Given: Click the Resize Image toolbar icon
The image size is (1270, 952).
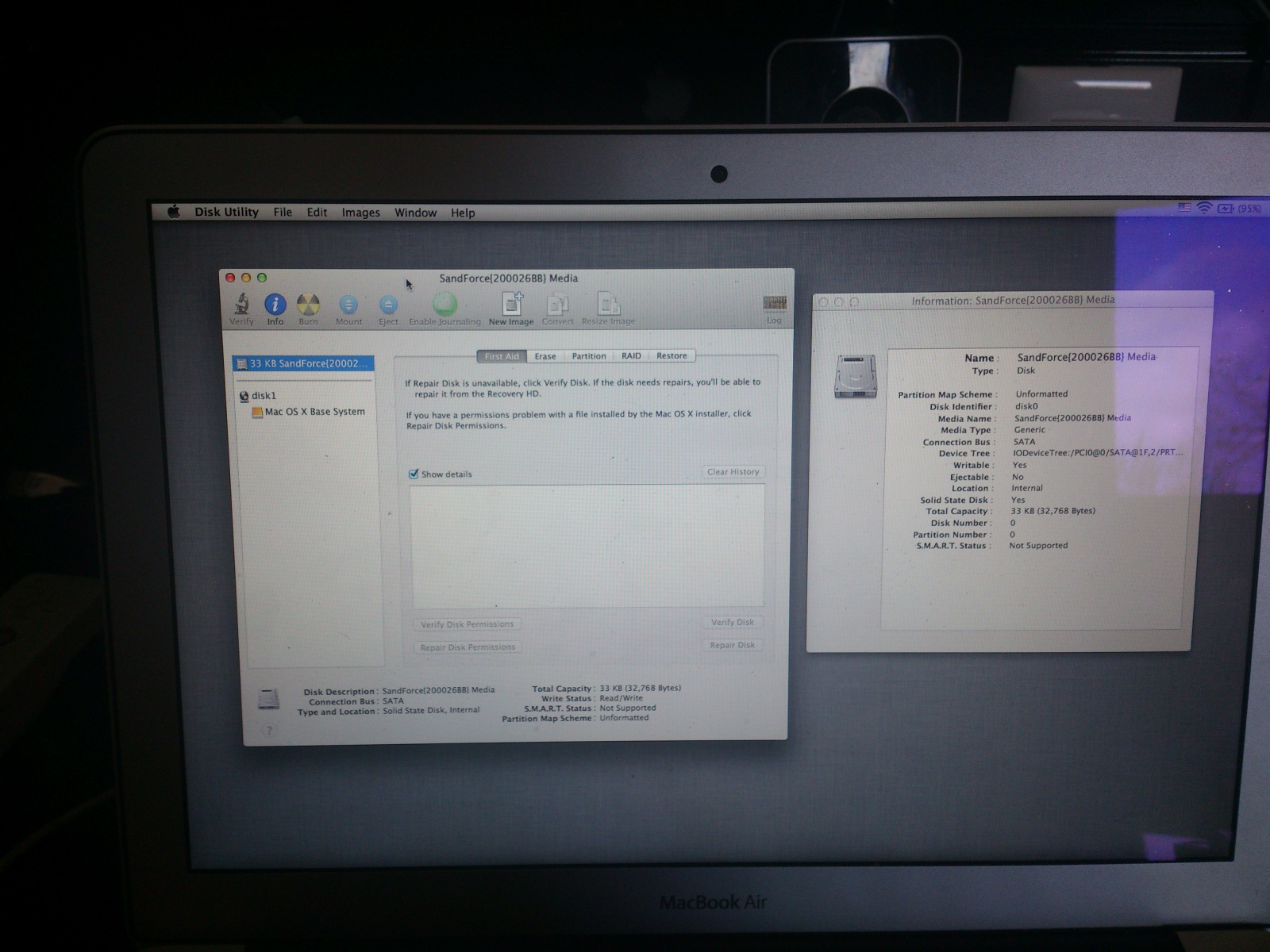Looking at the screenshot, I should click(x=609, y=304).
